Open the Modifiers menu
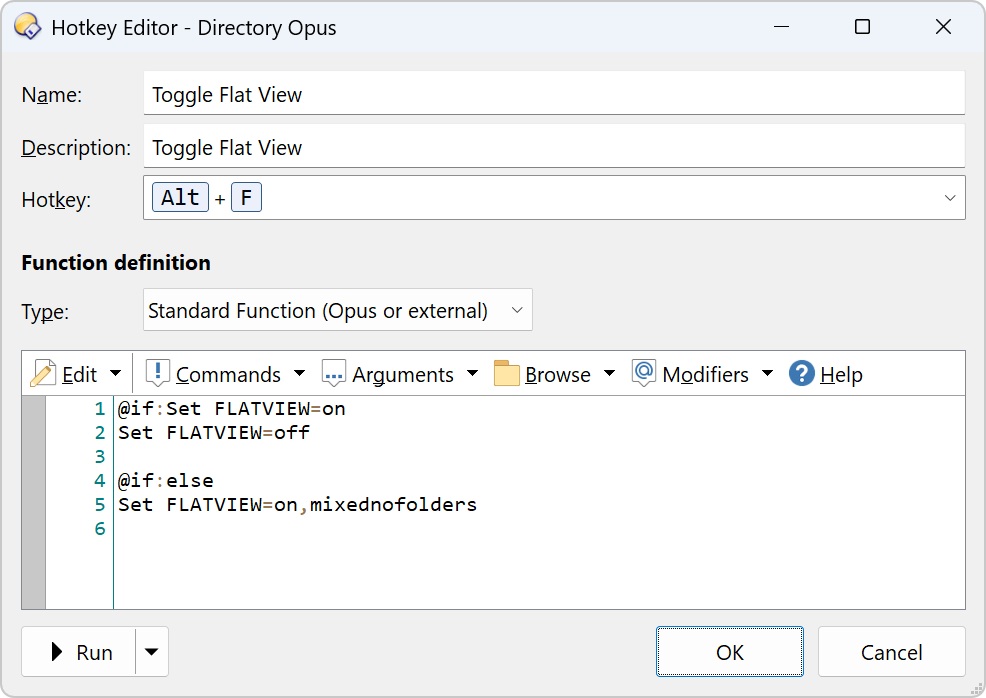The width and height of the screenshot is (986, 698). [x=705, y=374]
